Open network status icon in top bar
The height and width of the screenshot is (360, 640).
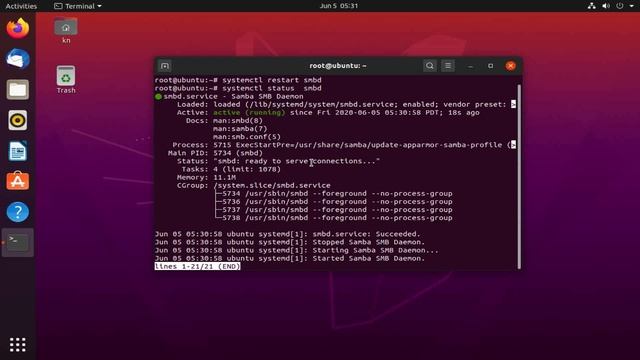[x=591, y=6]
